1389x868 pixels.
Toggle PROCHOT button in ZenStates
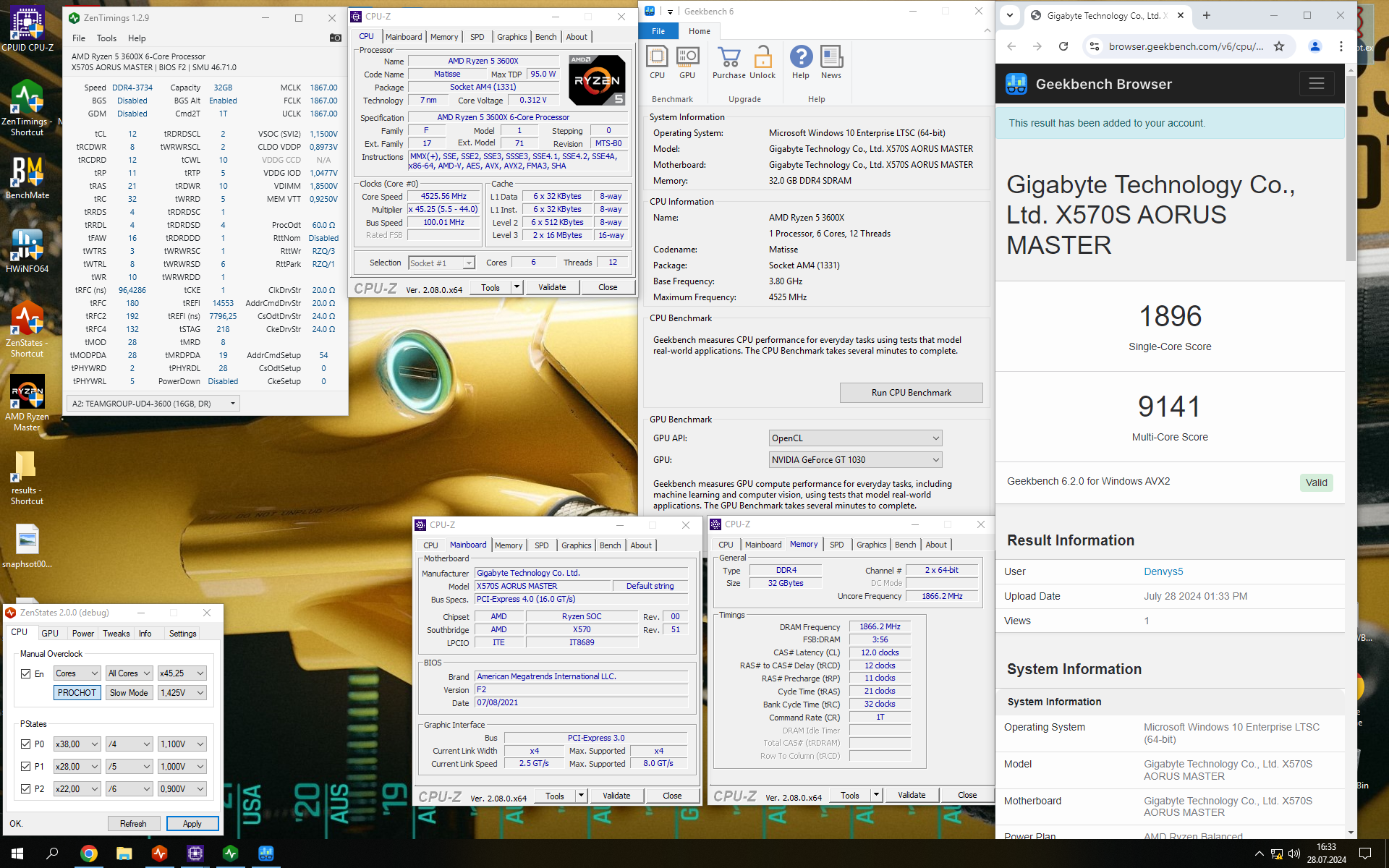tap(77, 693)
